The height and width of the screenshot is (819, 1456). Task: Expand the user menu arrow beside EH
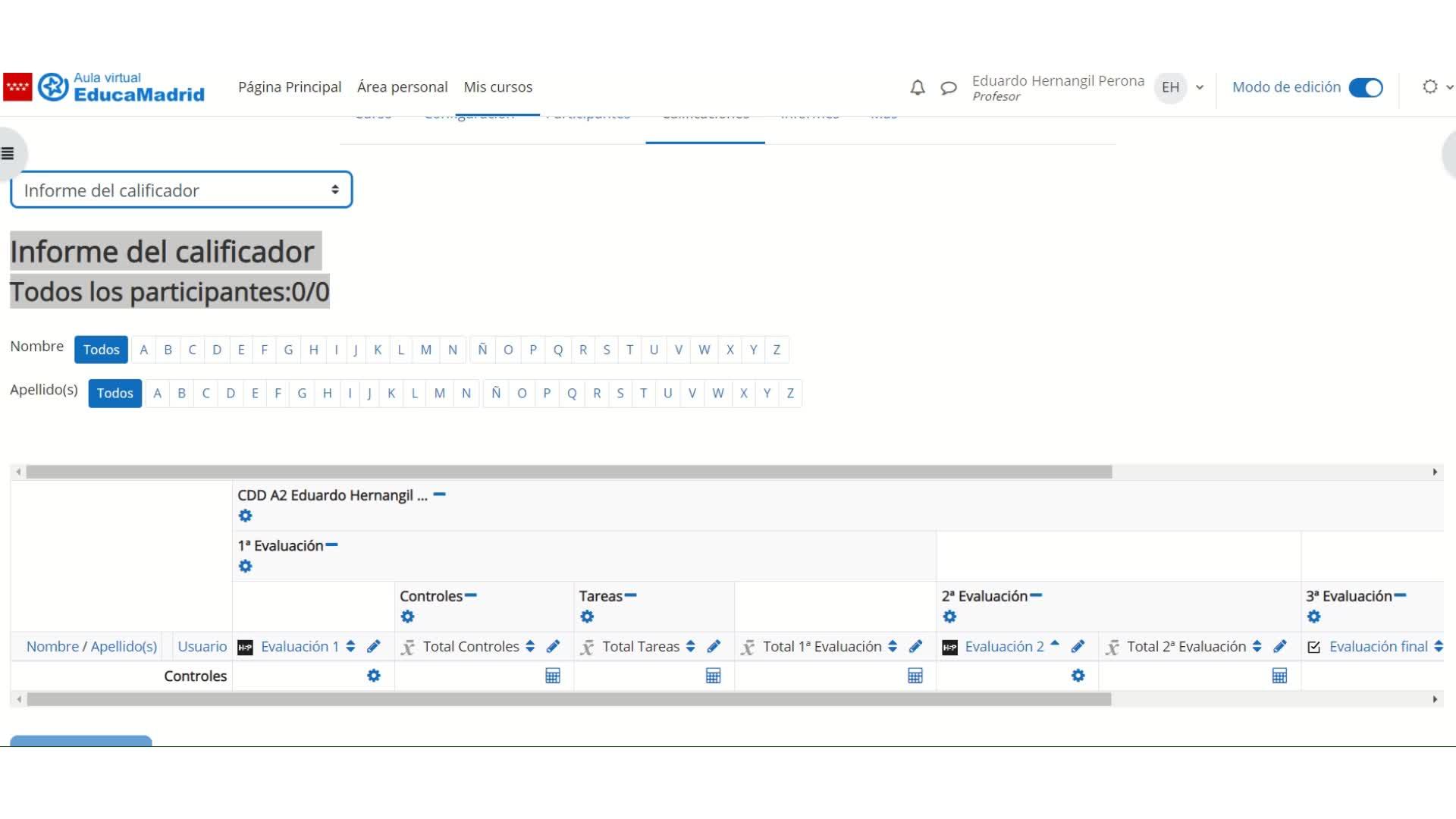tap(1200, 88)
